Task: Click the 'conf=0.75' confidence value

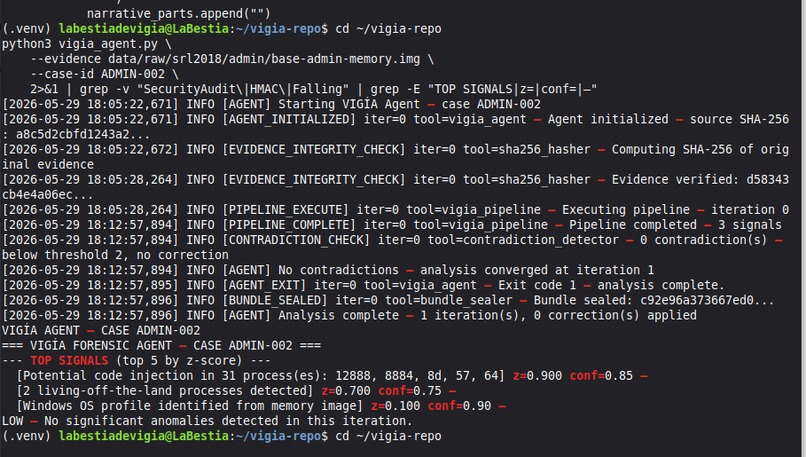Action: point(410,391)
